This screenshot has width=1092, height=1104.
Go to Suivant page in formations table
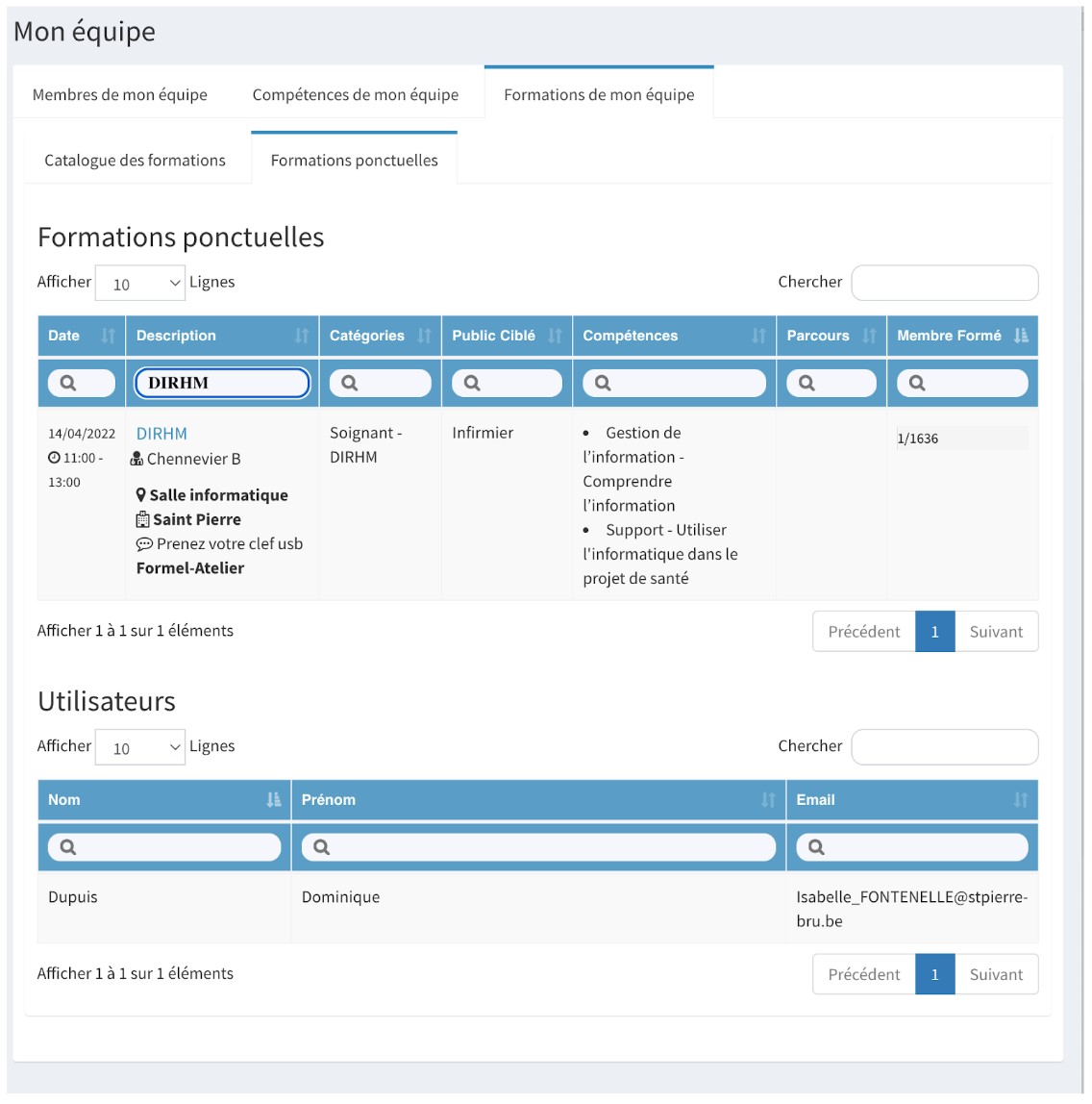996,632
